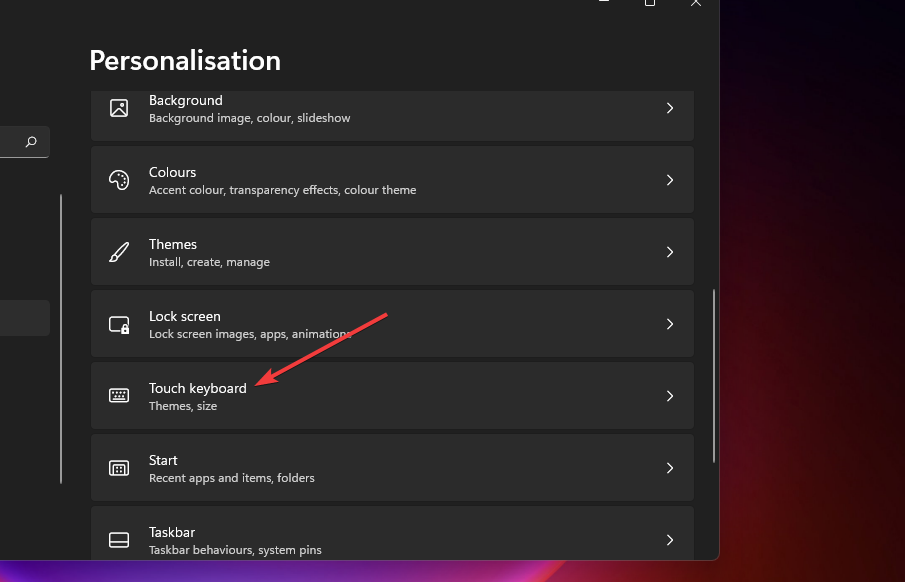Click the Taskbar icon
The image size is (905, 582).
click(x=119, y=540)
